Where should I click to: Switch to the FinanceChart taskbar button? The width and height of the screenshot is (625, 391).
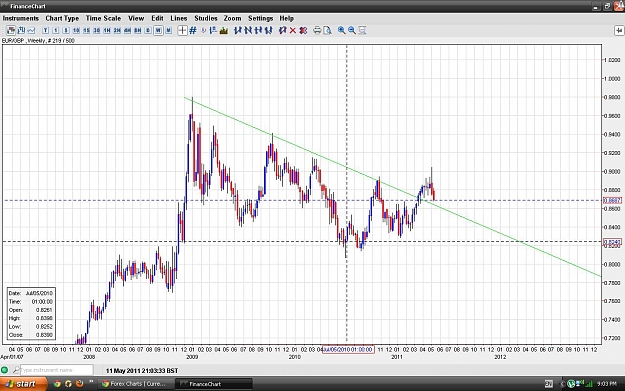[x=215, y=384]
